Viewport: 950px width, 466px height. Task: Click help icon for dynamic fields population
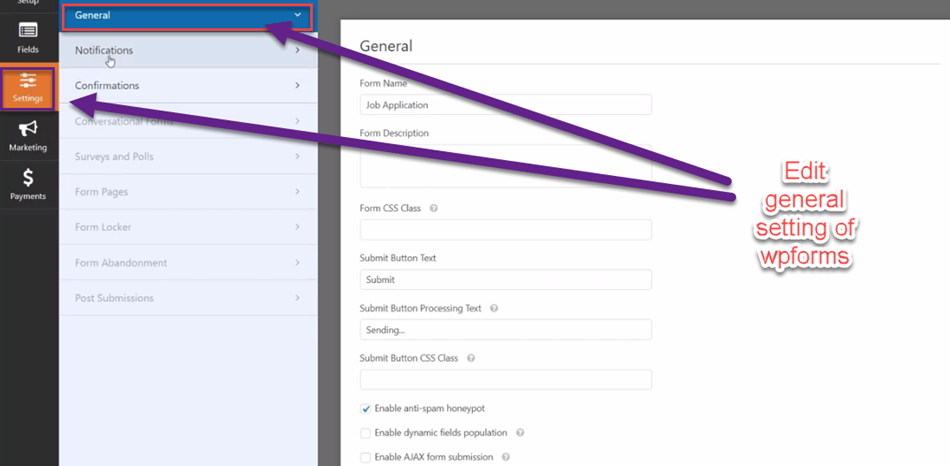click(x=520, y=433)
